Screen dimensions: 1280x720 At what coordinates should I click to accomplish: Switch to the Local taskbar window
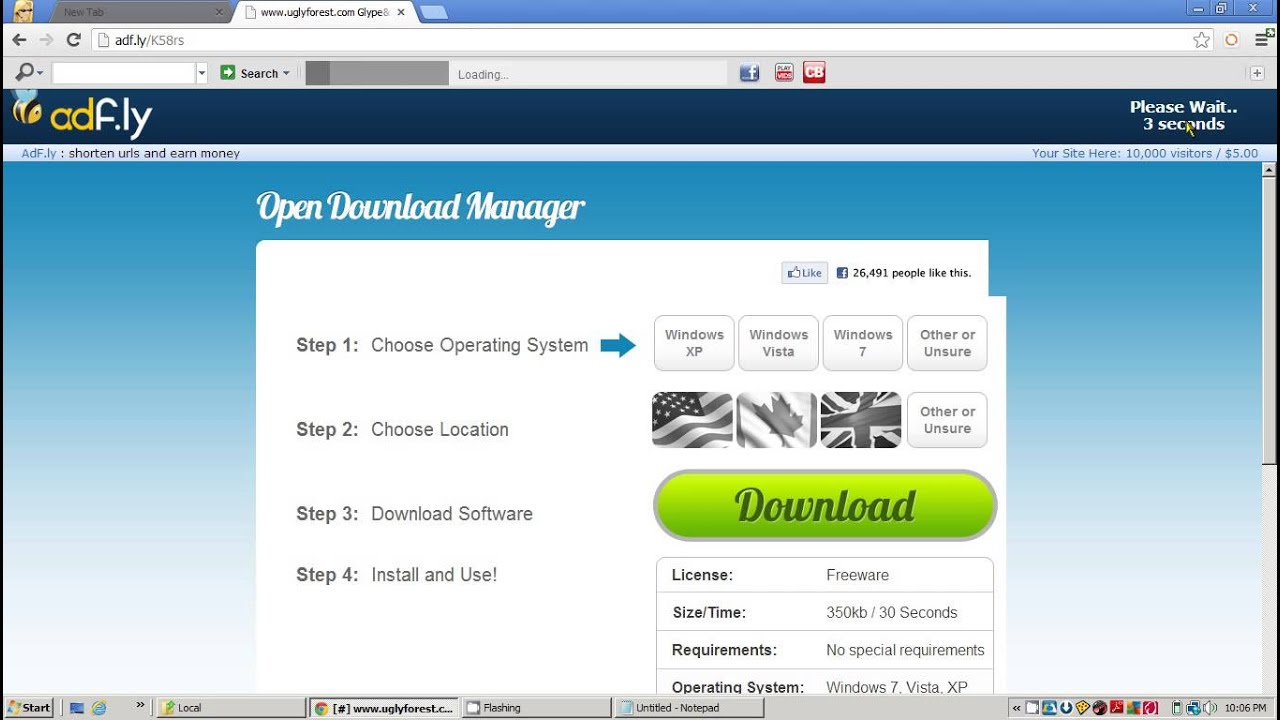pyautogui.click(x=231, y=708)
